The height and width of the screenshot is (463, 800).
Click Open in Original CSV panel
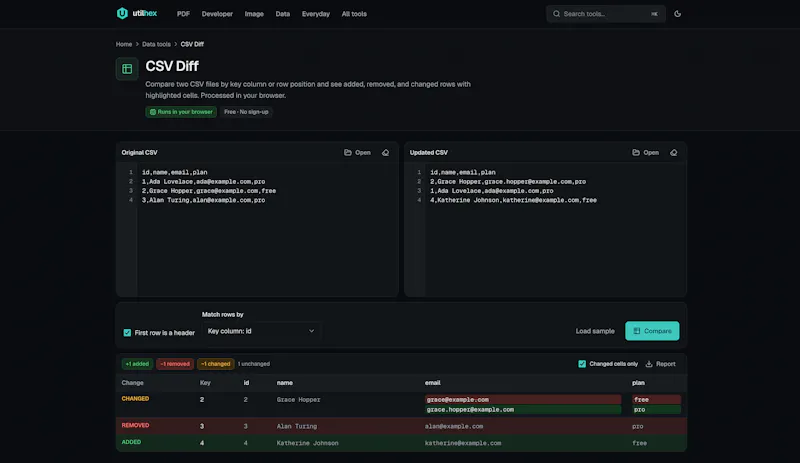[363, 153]
